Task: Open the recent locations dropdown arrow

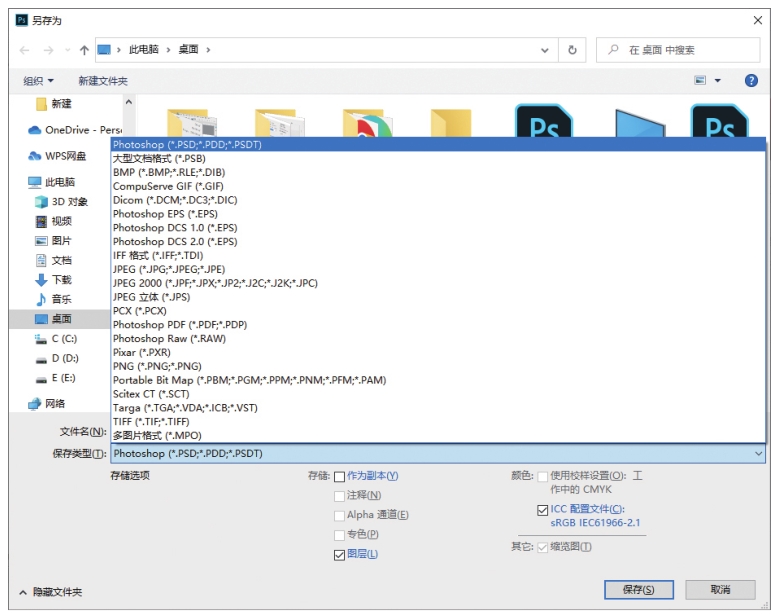Action: (68, 50)
